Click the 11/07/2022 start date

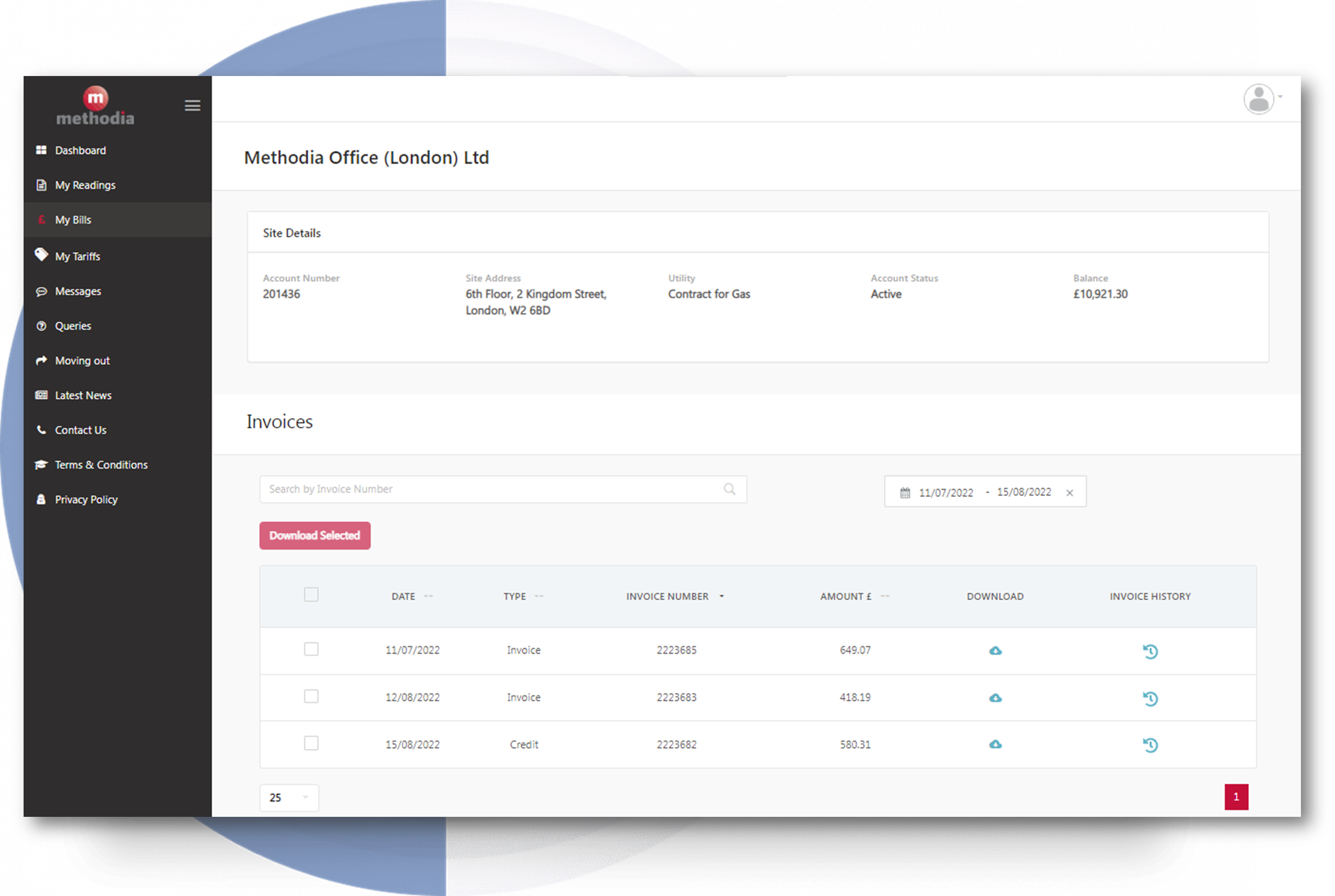(x=946, y=493)
